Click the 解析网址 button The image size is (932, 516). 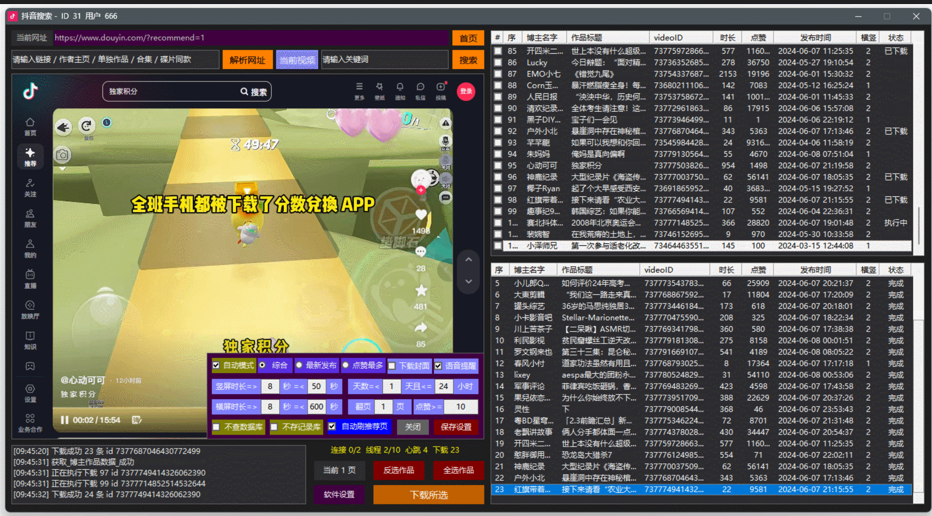coord(247,60)
